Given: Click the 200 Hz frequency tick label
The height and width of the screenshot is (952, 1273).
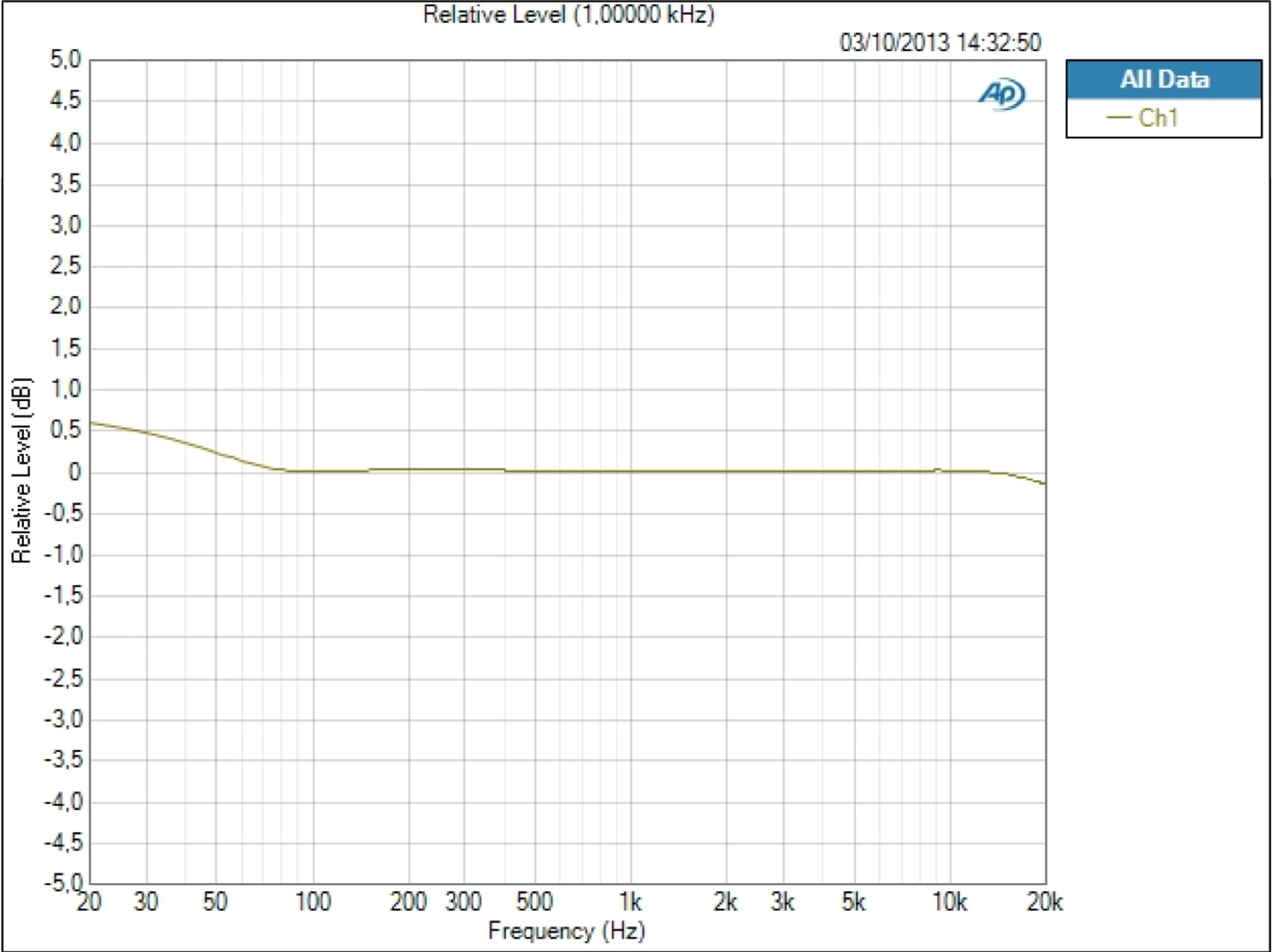Looking at the screenshot, I should point(408,902).
